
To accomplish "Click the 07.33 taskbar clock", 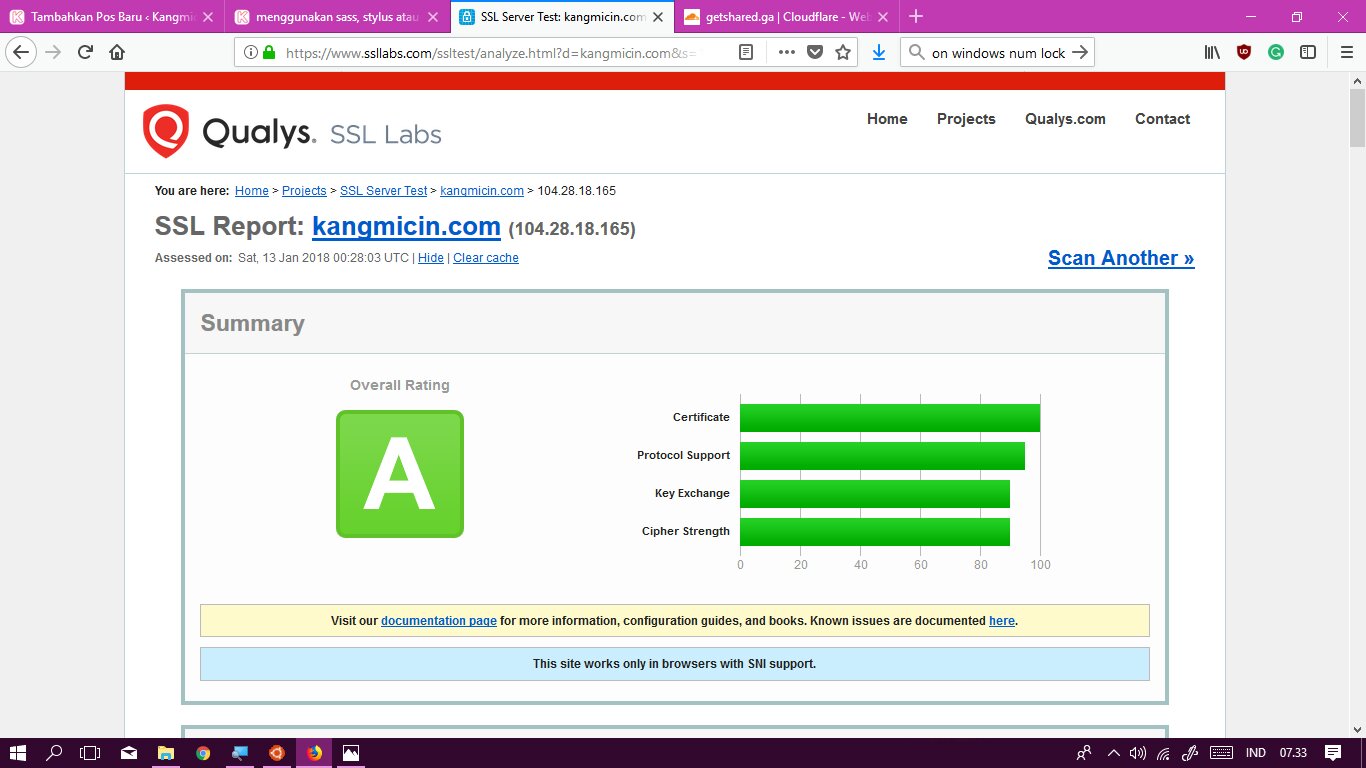I will coord(1293,753).
